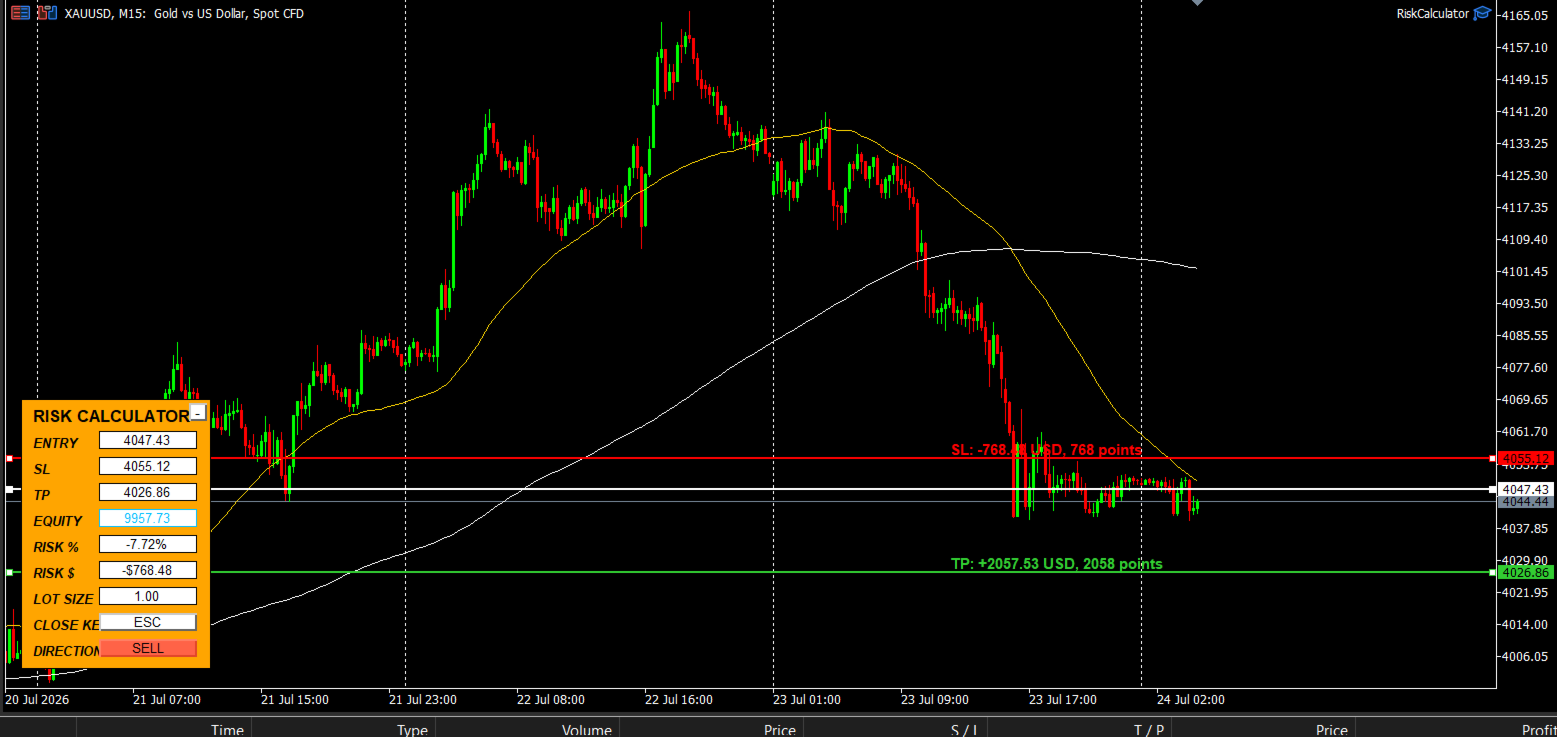Click the small chart shift triangle at top
This screenshot has height=737, width=1557.
click(x=1197, y=3)
